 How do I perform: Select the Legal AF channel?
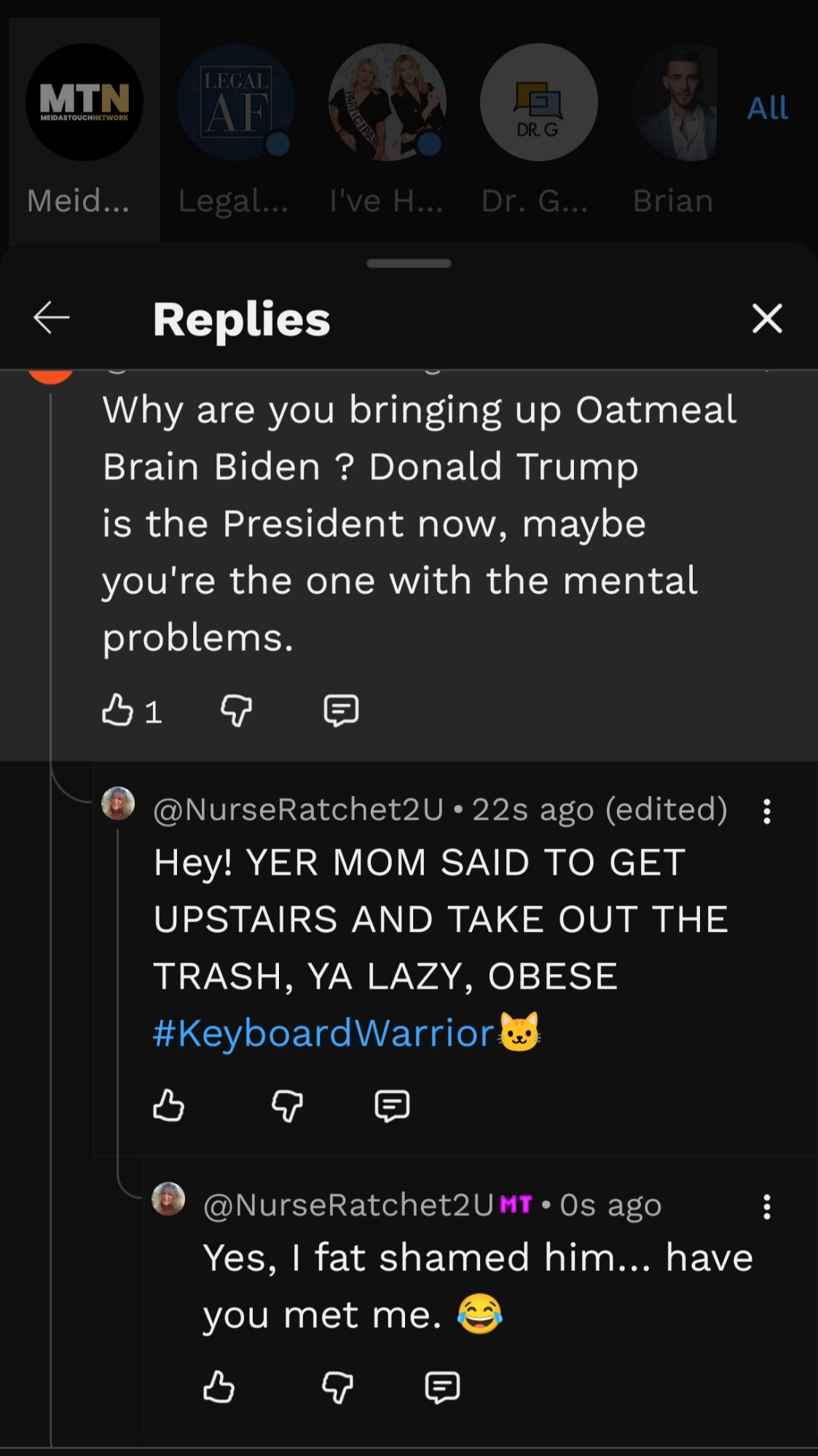tap(235, 102)
